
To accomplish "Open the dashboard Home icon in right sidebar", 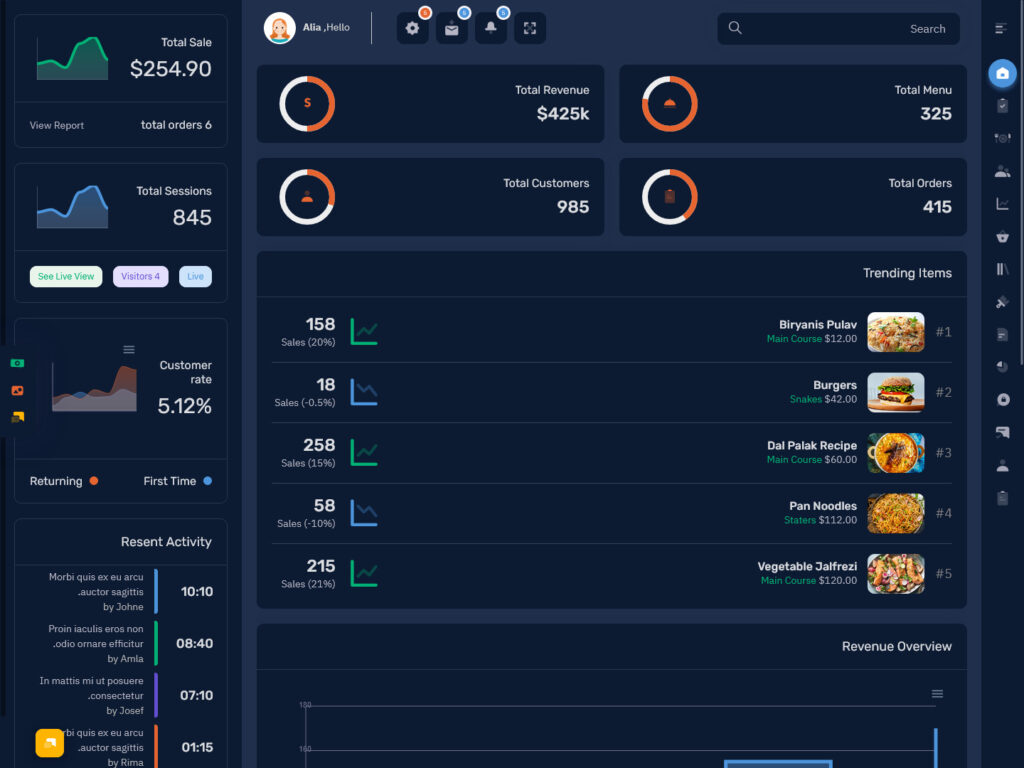I will point(1002,72).
